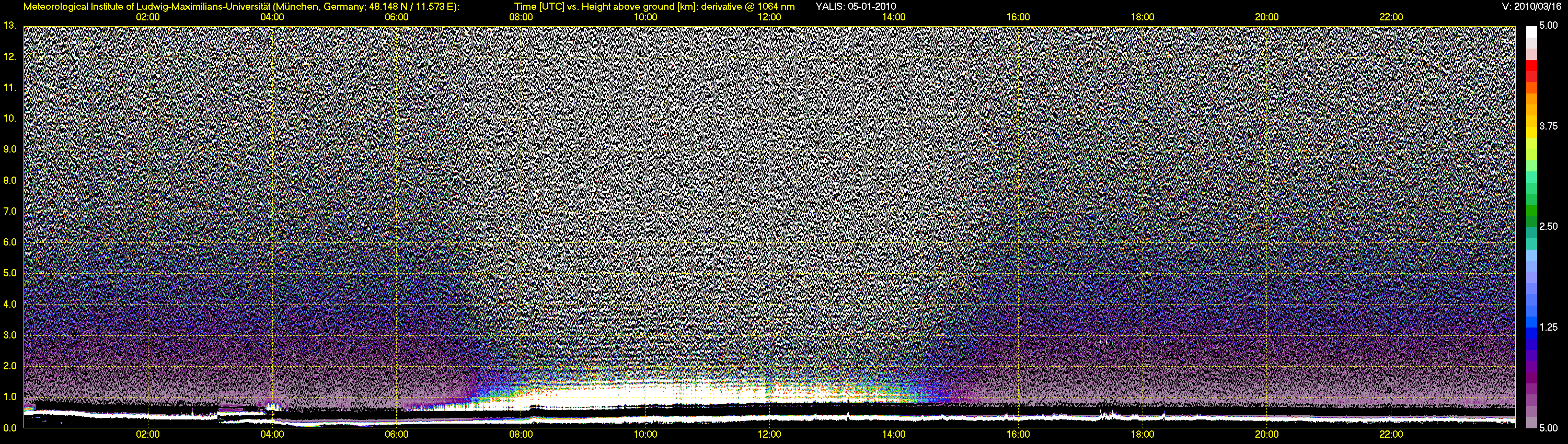
Task: Click the '1.0' height axis label
Action: pyautogui.click(x=9, y=396)
